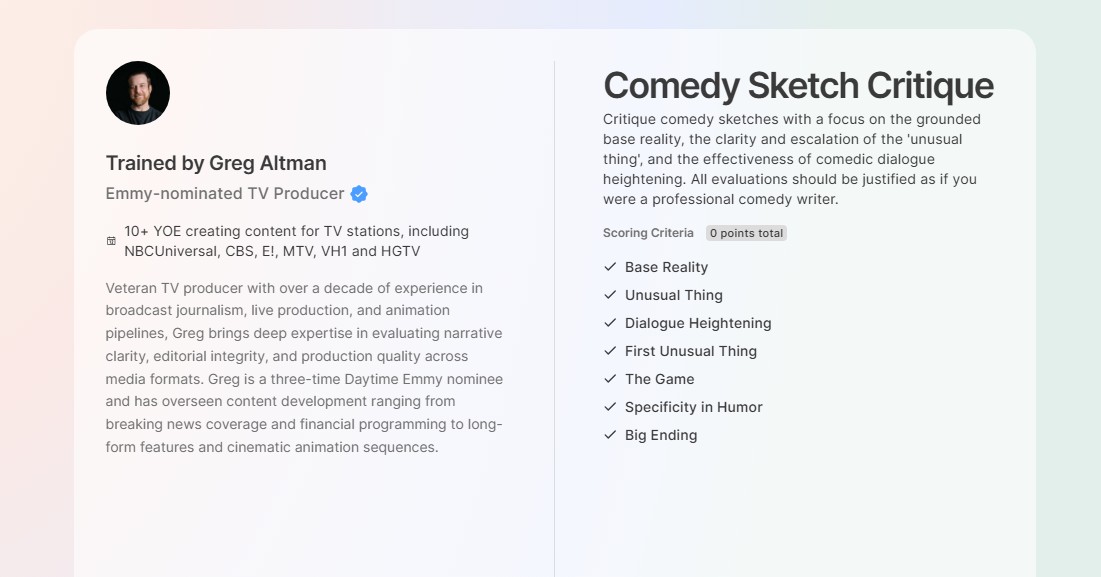The height and width of the screenshot is (577, 1101).
Task: Click the checkmark beside Unusual Thing
Action: (x=610, y=295)
